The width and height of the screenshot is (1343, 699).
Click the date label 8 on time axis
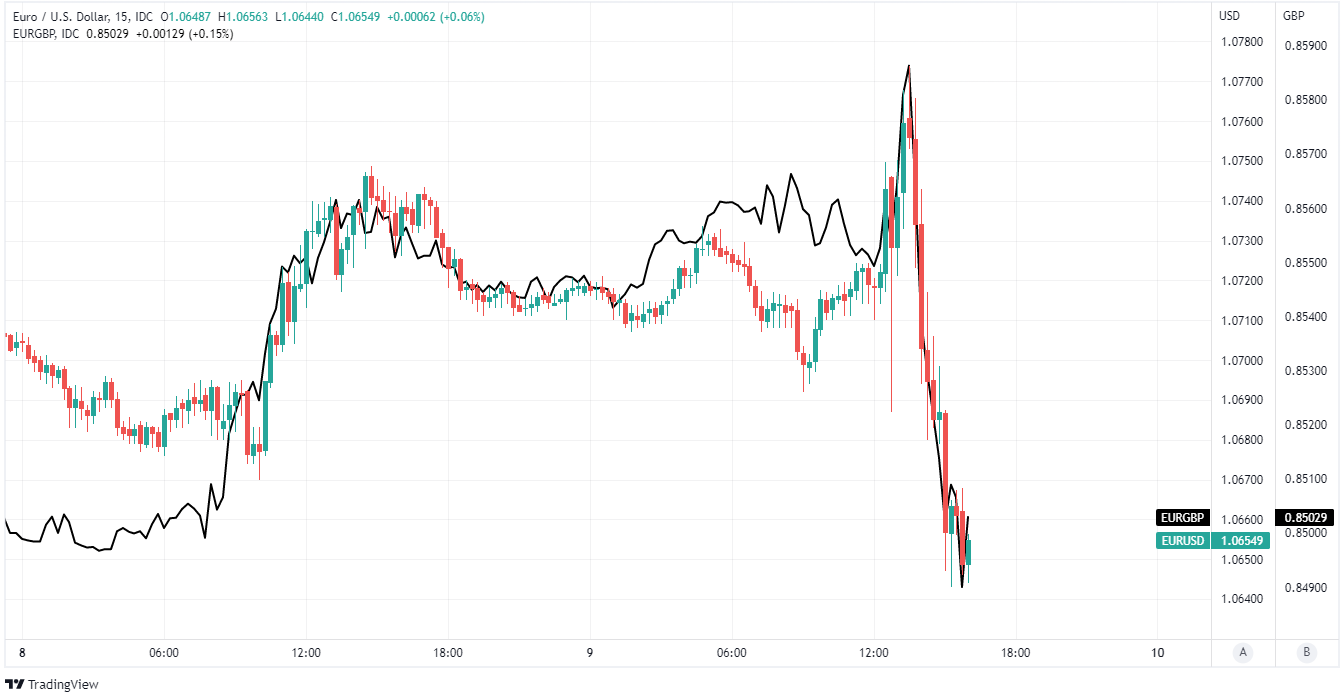pos(21,653)
